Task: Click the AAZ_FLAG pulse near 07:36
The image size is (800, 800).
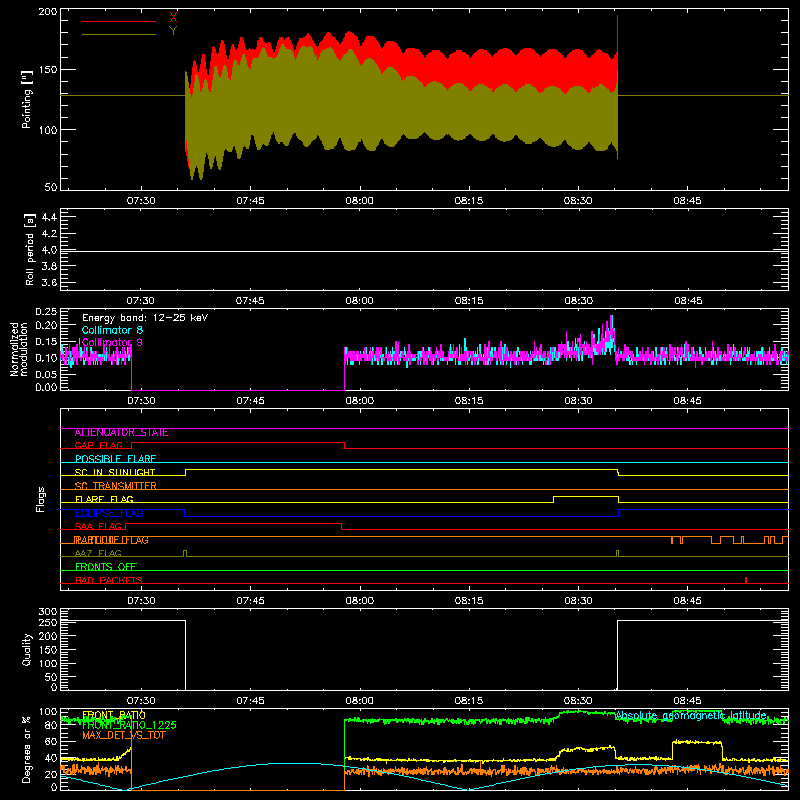Action: click(x=185, y=553)
